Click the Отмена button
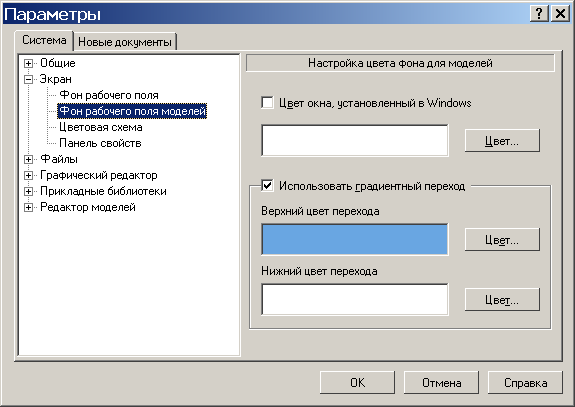 441,383
